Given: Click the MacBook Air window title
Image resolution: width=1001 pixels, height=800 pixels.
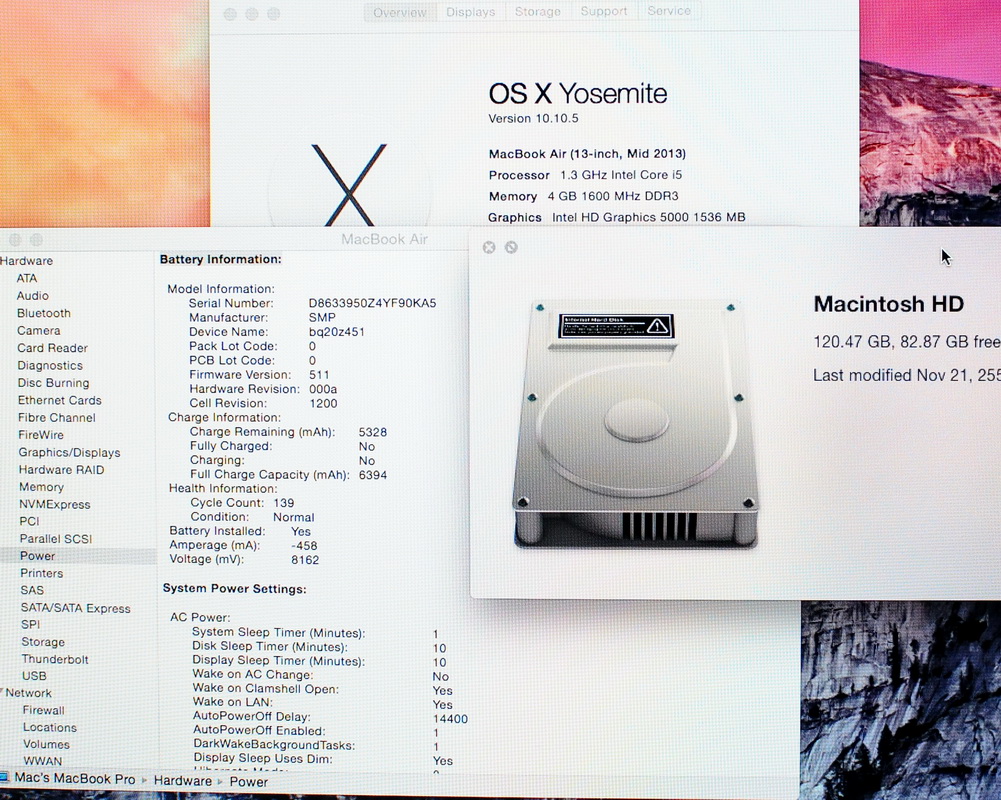Looking at the screenshot, I should [384, 239].
